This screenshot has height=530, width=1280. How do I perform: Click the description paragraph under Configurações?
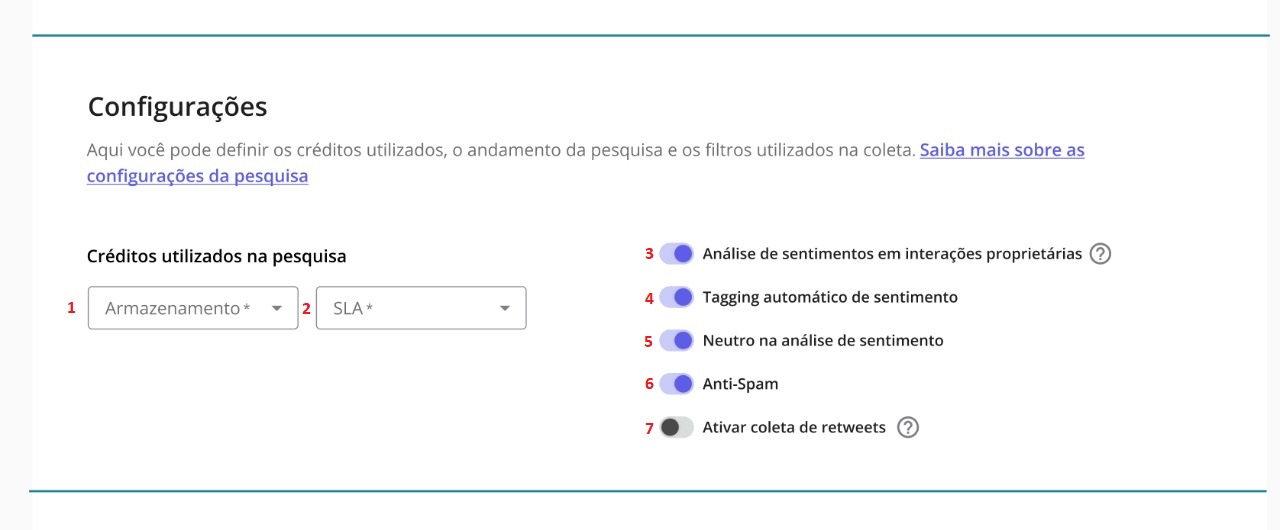coord(500,151)
